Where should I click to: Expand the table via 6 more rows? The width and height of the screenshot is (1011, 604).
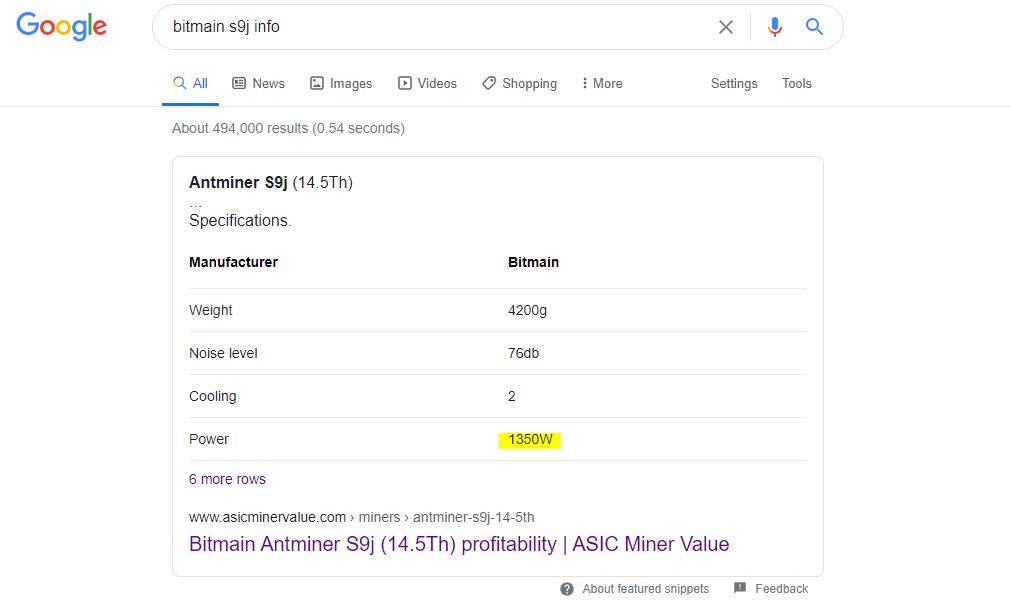(227, 479)
